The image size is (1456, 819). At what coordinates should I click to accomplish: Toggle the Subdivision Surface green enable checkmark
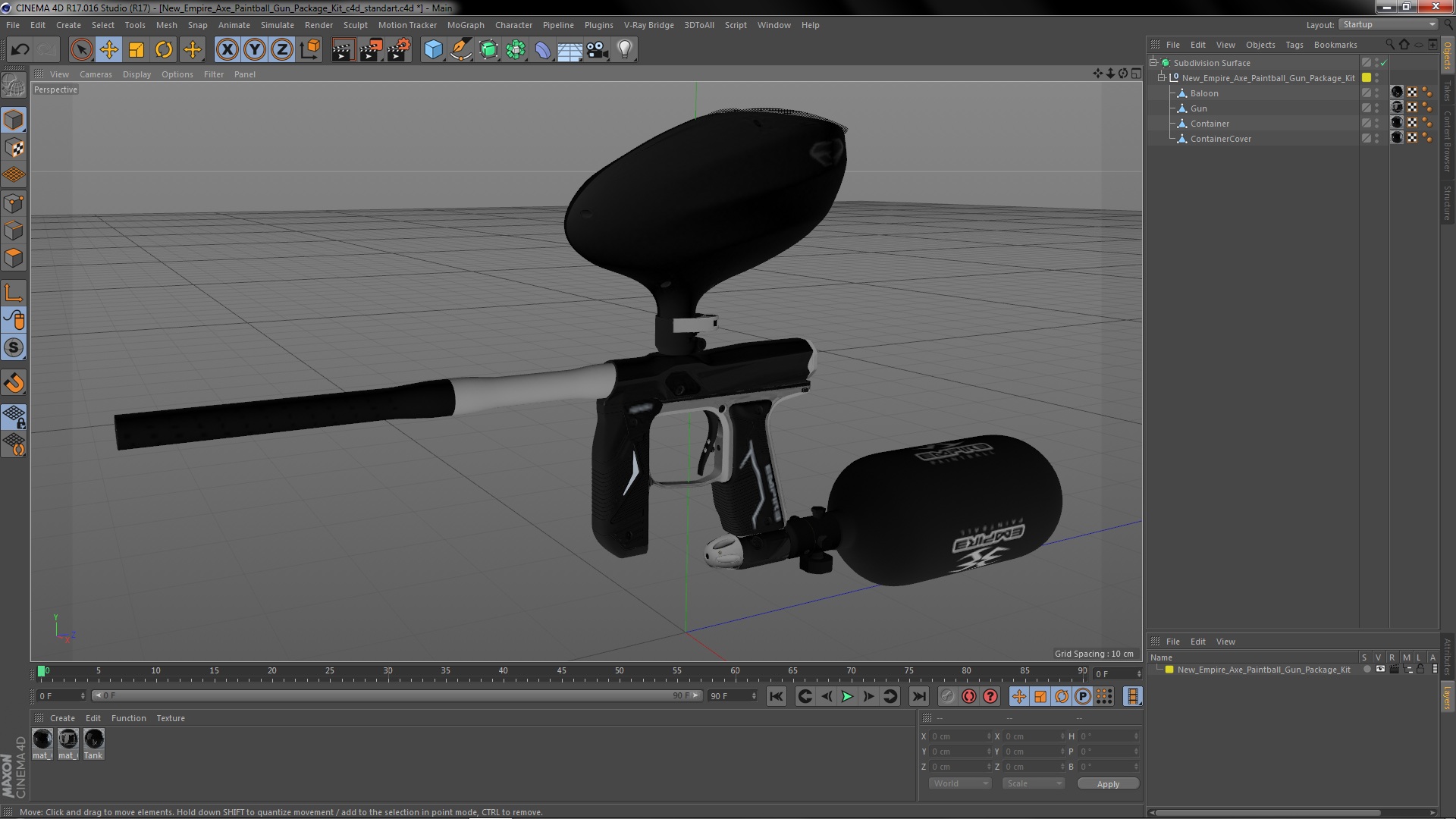(1384, 63)
